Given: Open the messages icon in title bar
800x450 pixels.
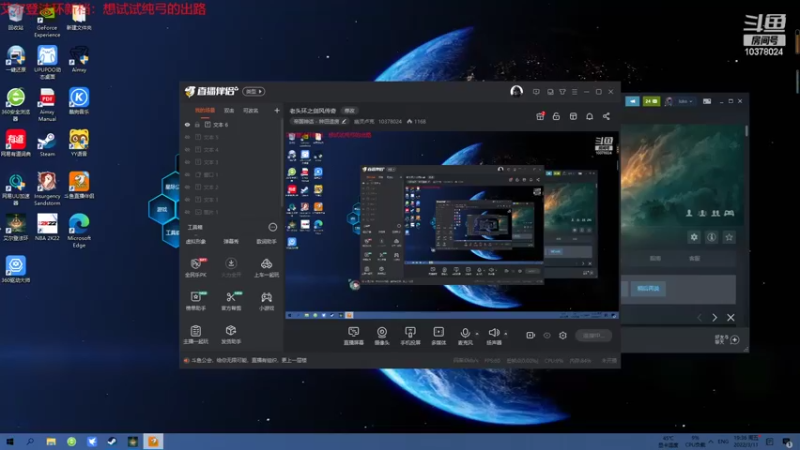Looking at the screenshot, I should 536,92.
